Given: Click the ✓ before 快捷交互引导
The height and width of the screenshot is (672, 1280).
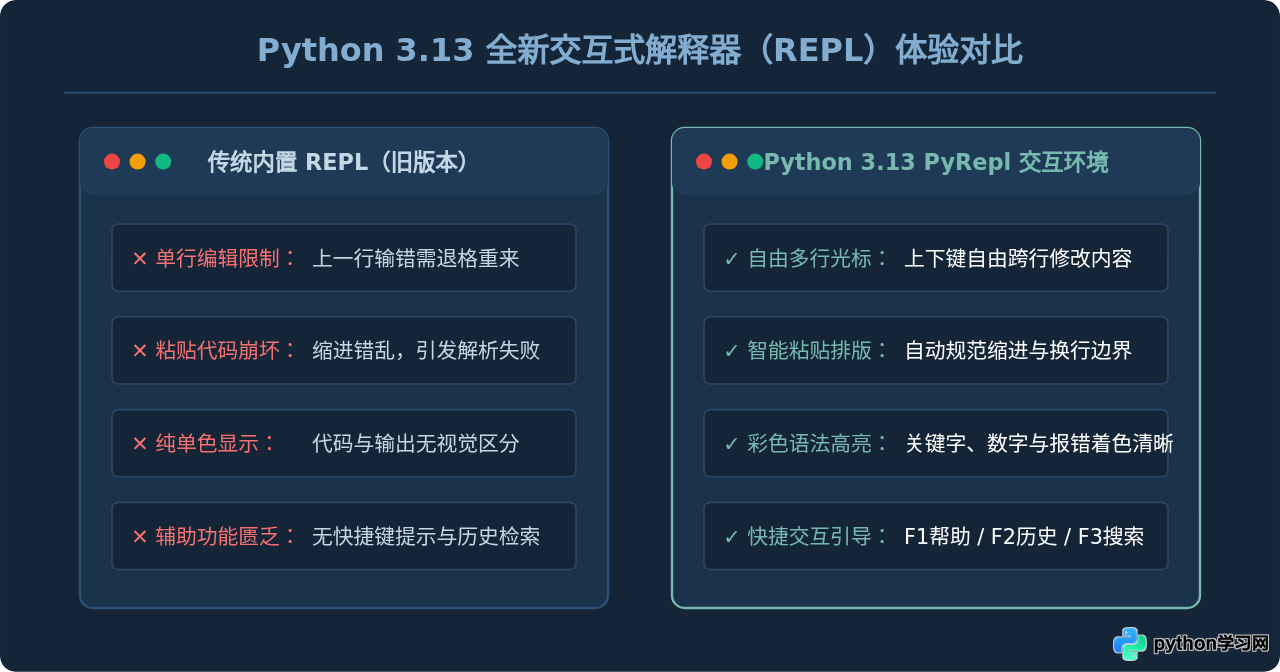Looking at the screenshot, I should click(x=731, y=537).
